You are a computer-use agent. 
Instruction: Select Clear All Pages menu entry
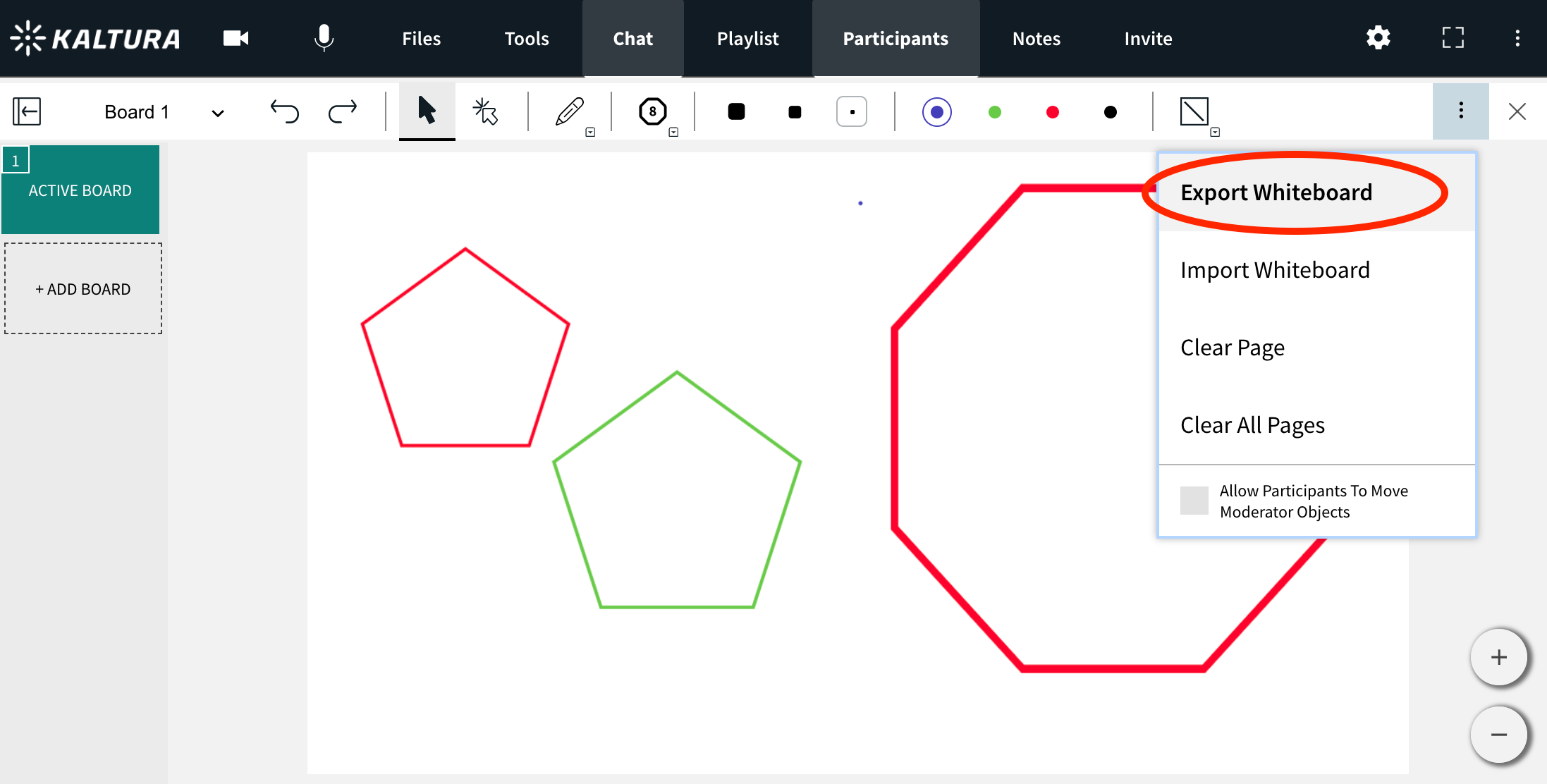point(1252,425)
